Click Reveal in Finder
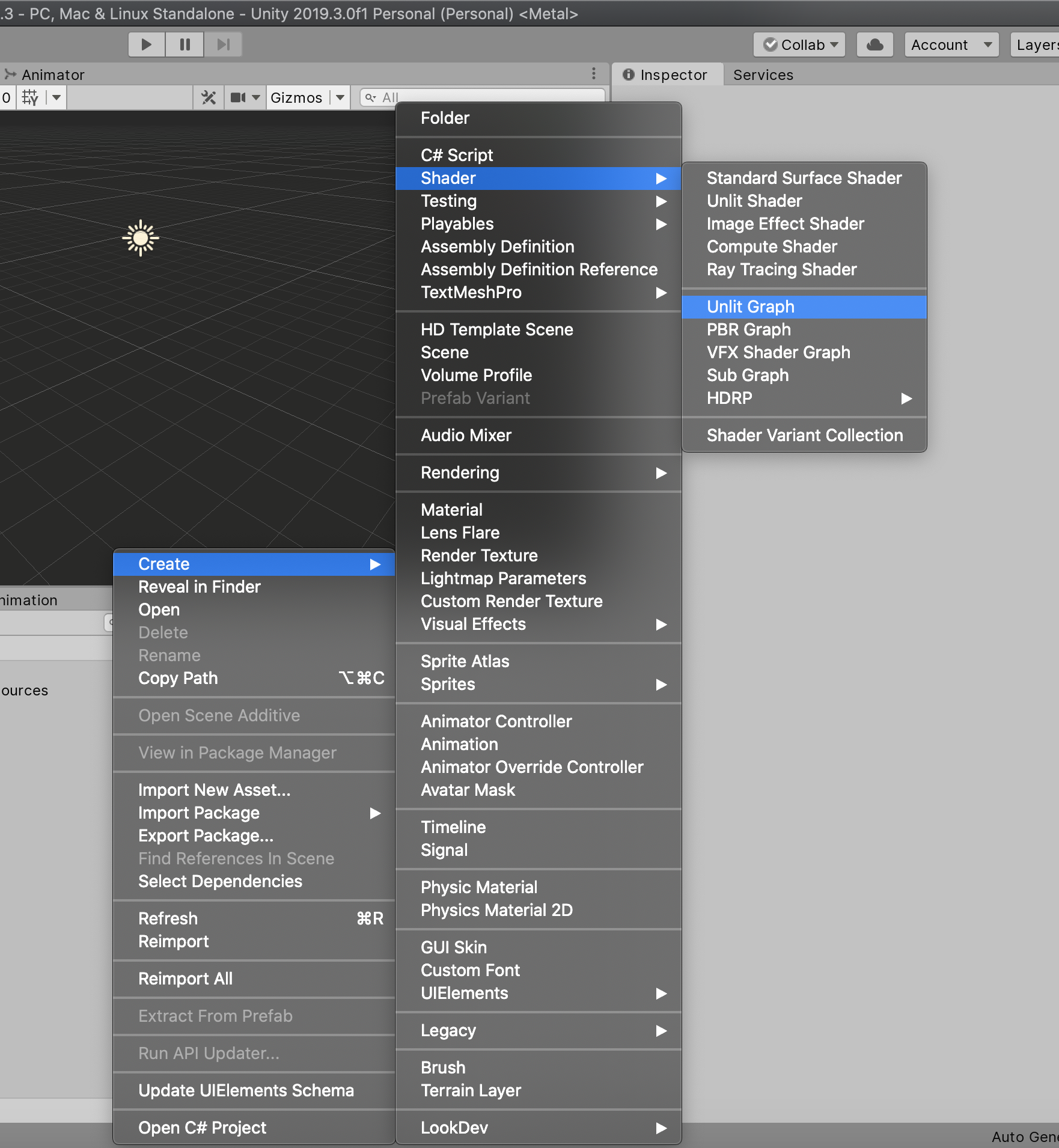This screenshot has width=1059, height=1148. [199, 587]
